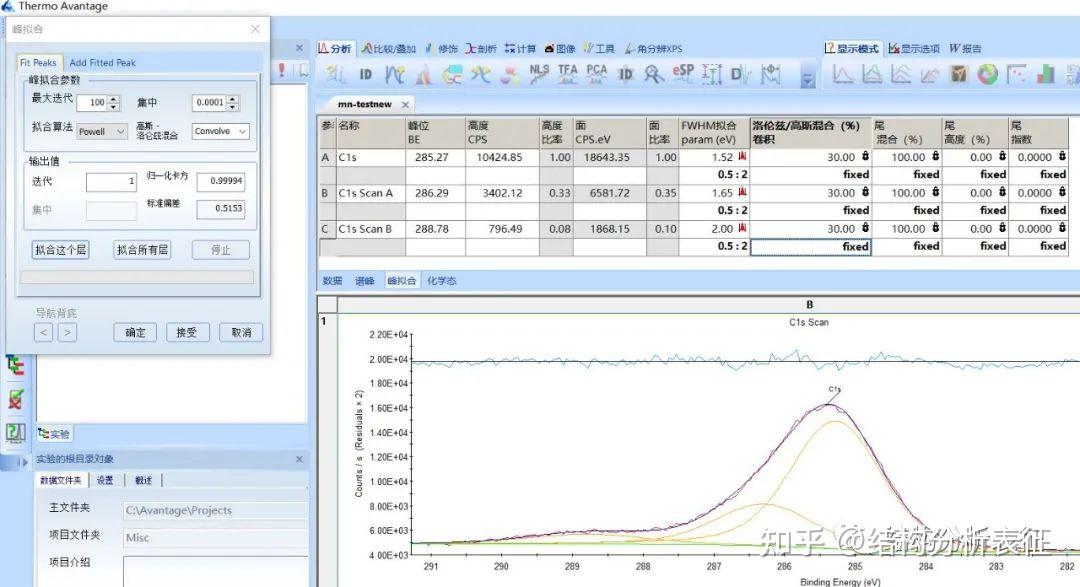Increase the convergence value with the up arrow
This screenshot has width=1080, height=587.
233,99
